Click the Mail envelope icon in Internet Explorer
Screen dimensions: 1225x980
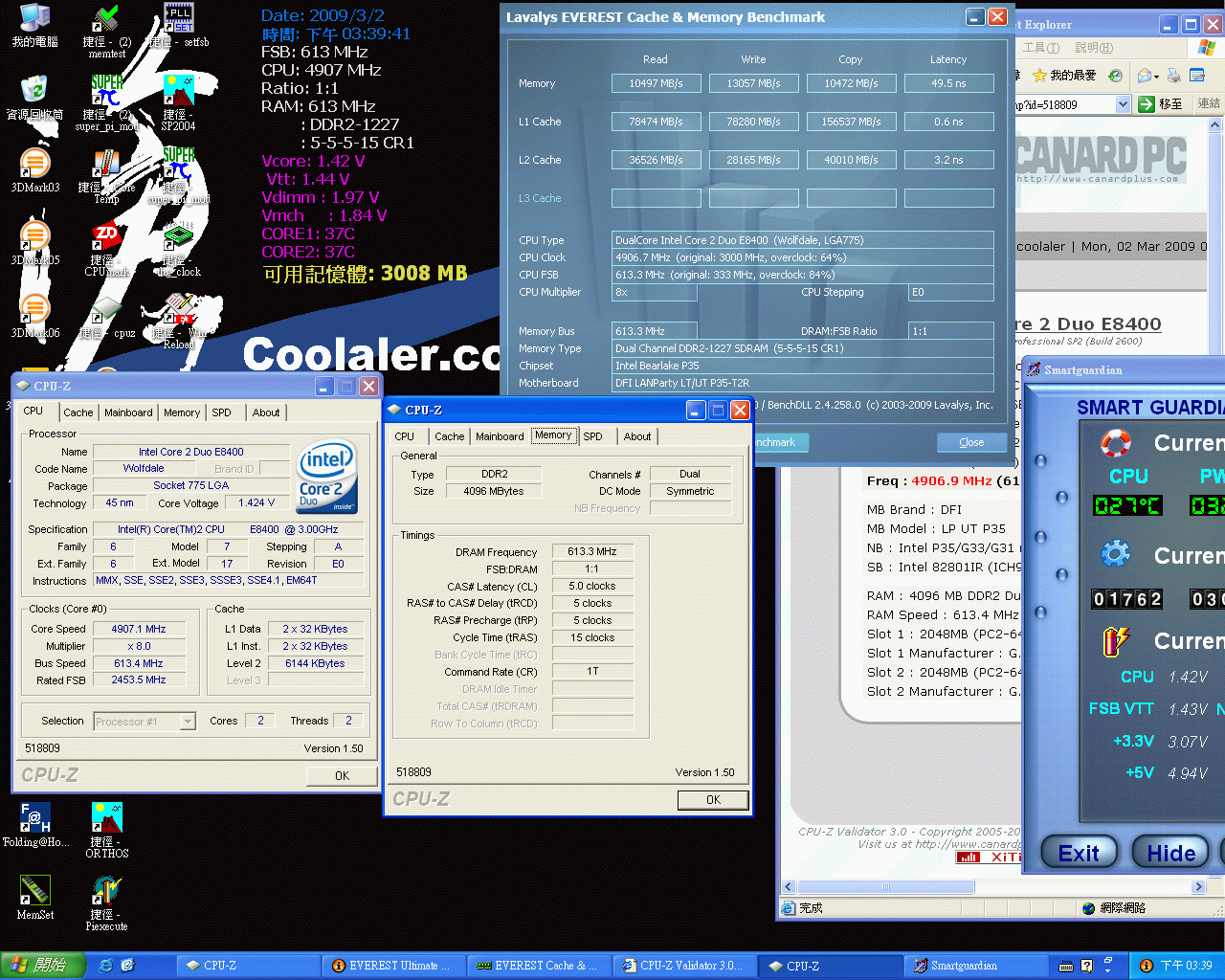point(1144,75)
